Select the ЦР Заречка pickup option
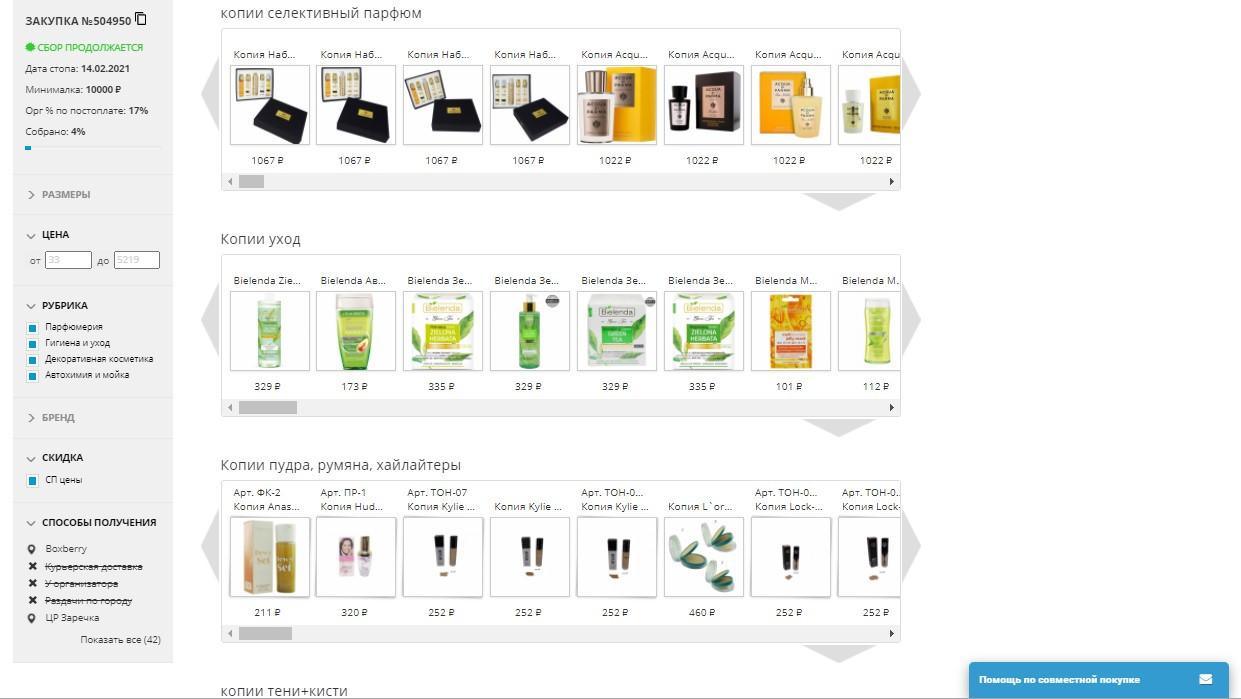 72,618
